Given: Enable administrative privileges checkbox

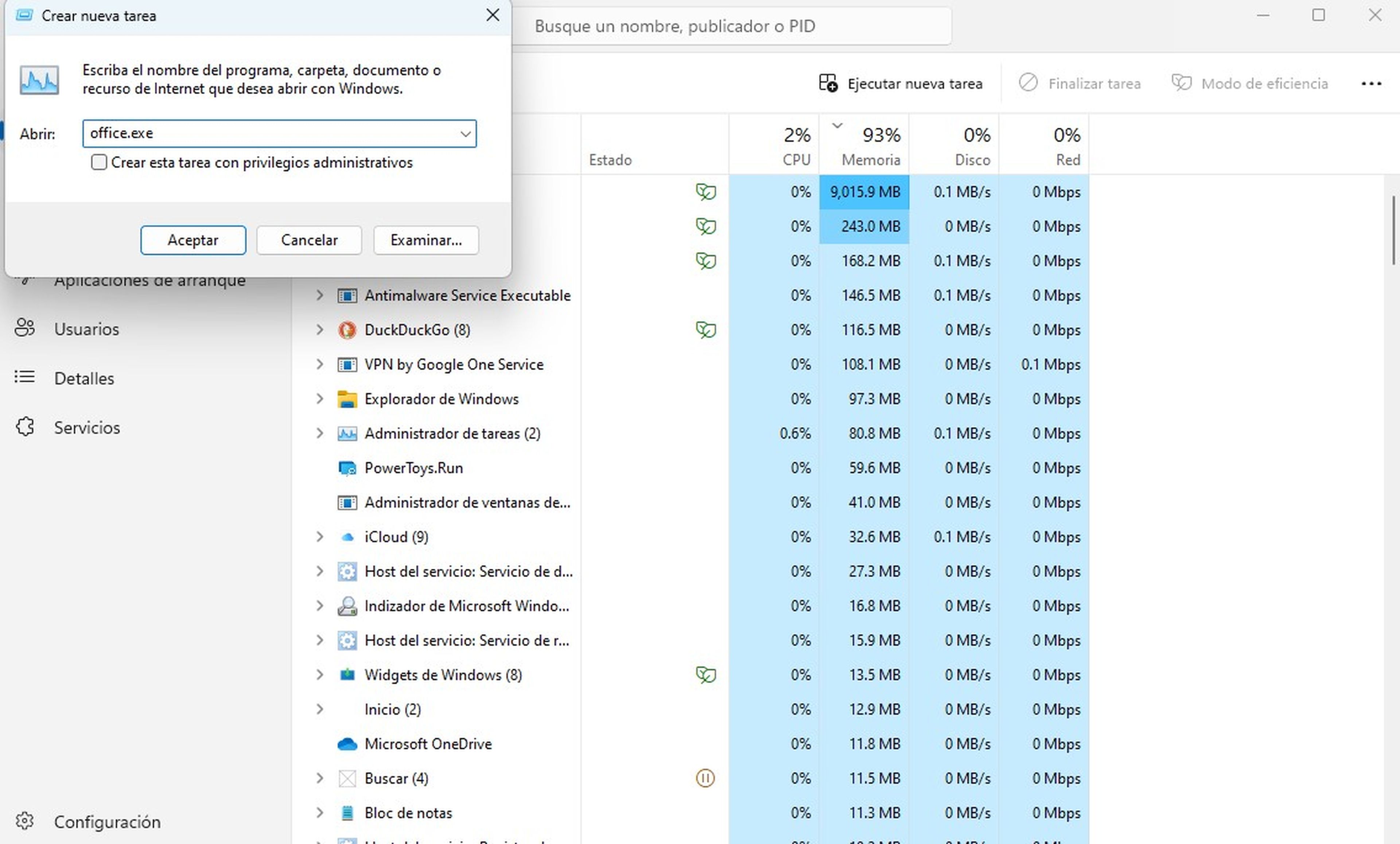Looking at the screenshot, I should 99,163.
